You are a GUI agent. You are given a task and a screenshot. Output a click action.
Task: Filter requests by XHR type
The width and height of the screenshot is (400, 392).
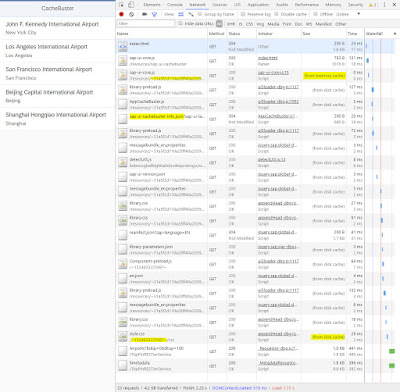click(231, 24)
